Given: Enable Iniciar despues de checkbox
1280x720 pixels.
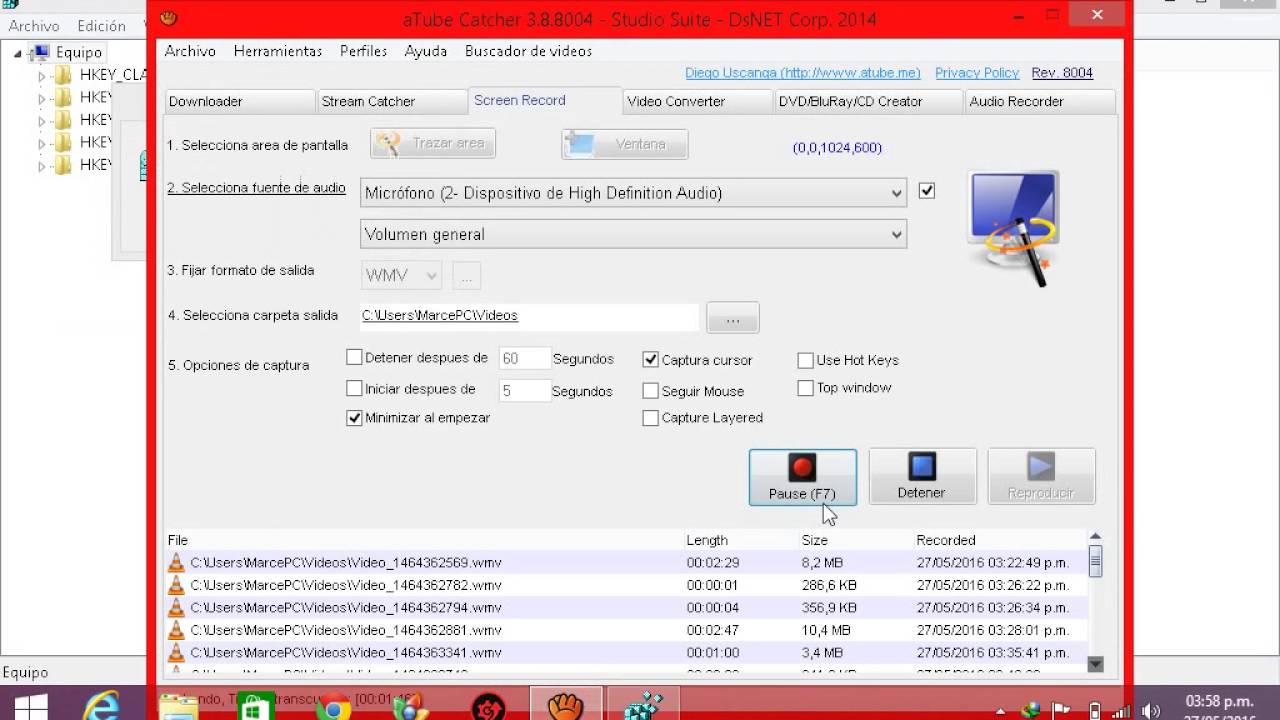Looking at the screenshot, I should point(354,388).
